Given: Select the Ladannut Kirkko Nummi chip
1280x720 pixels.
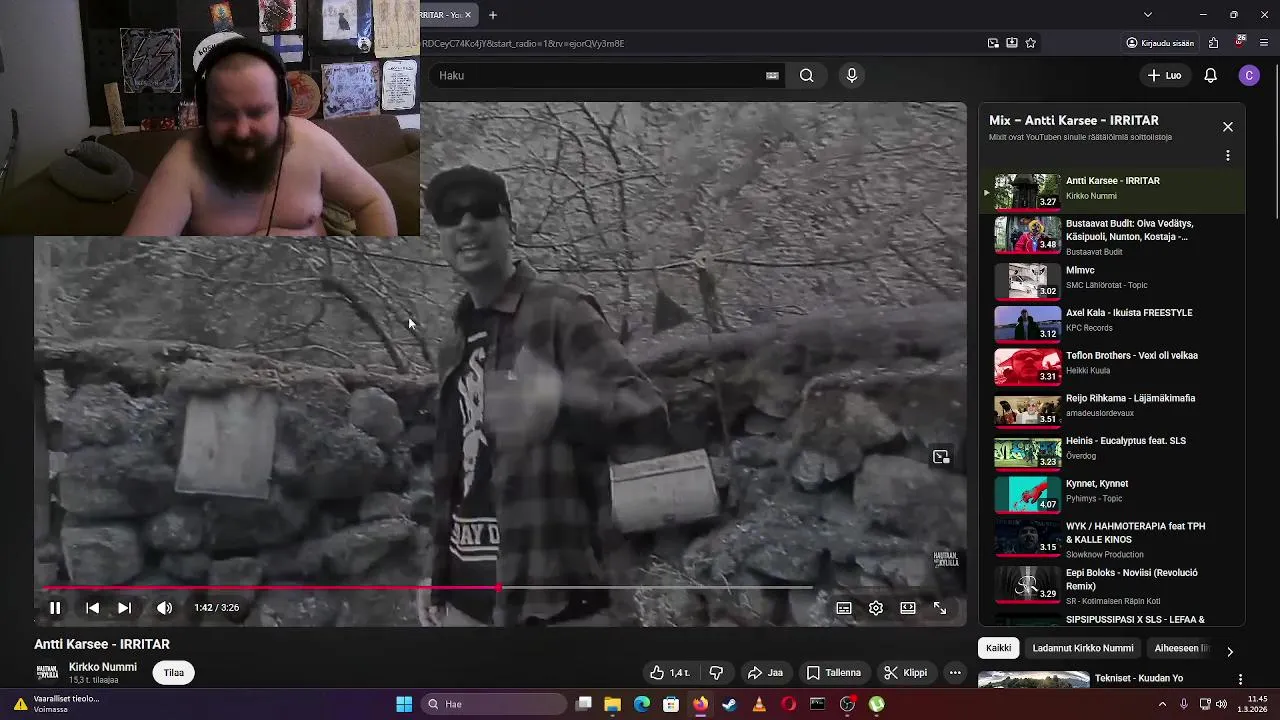Looking at the screenshot, I should pos(1083,648).
